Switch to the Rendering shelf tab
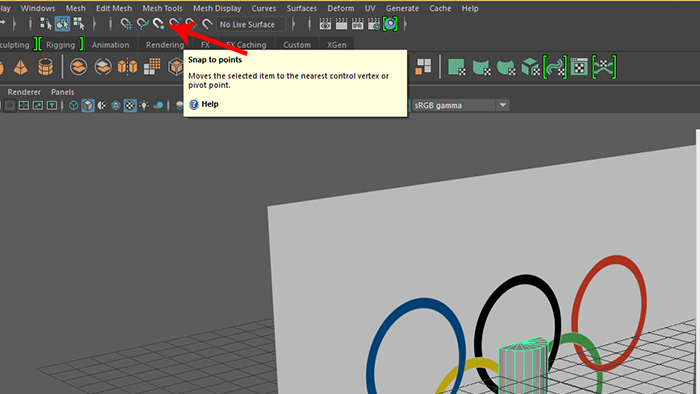 pos(165,45)
